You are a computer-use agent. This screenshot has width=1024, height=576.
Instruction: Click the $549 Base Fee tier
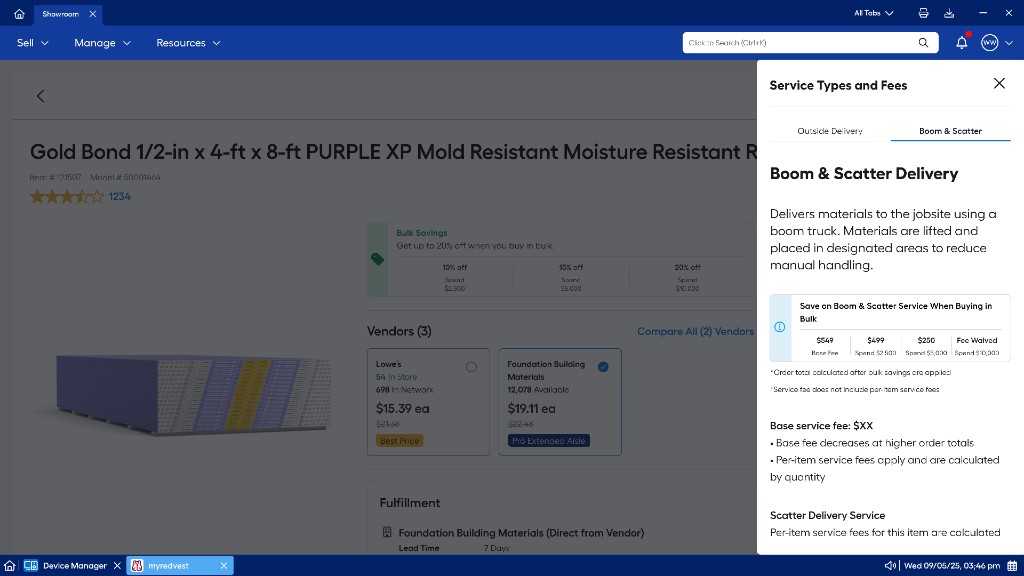[825, 345]
